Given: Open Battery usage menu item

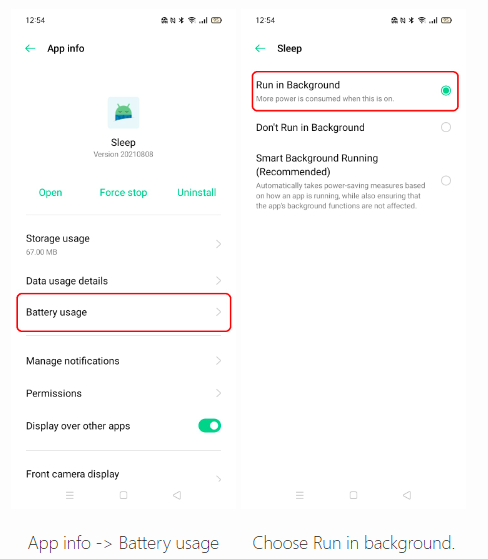Looking at the screenshot, I should (124, 312).
